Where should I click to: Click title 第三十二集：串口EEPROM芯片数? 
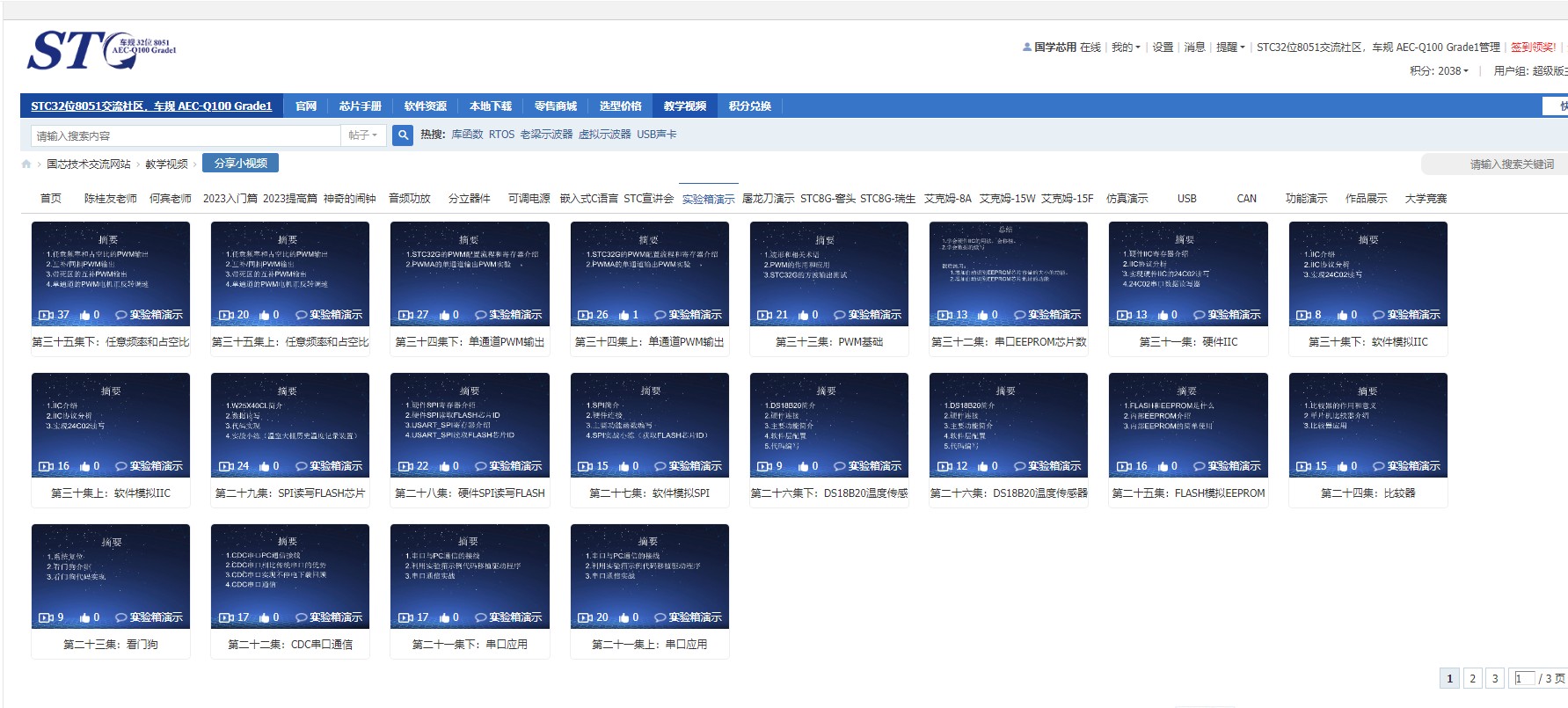(x=1009, y=342)
